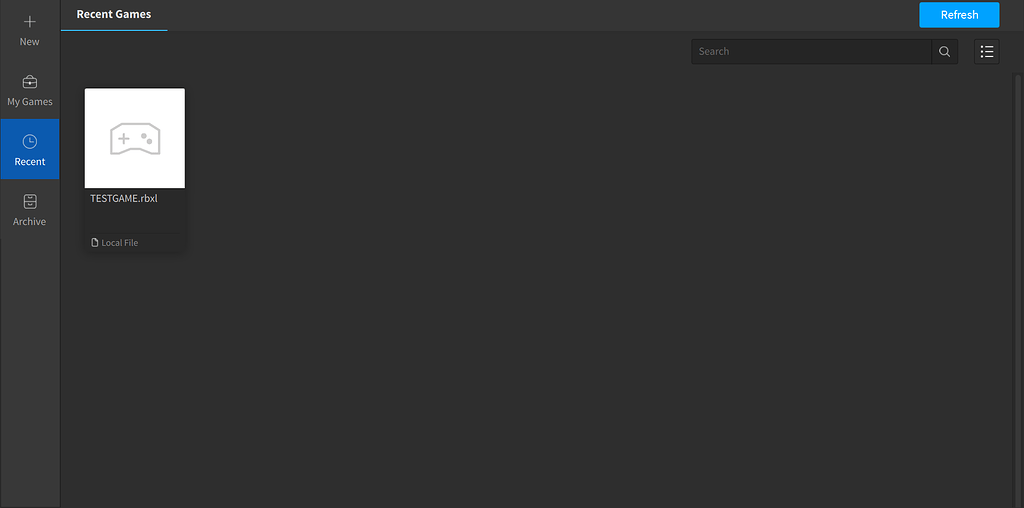The image size is (1024, 508).
Task: Select the Recent Games tab
Action: [114, 15]
